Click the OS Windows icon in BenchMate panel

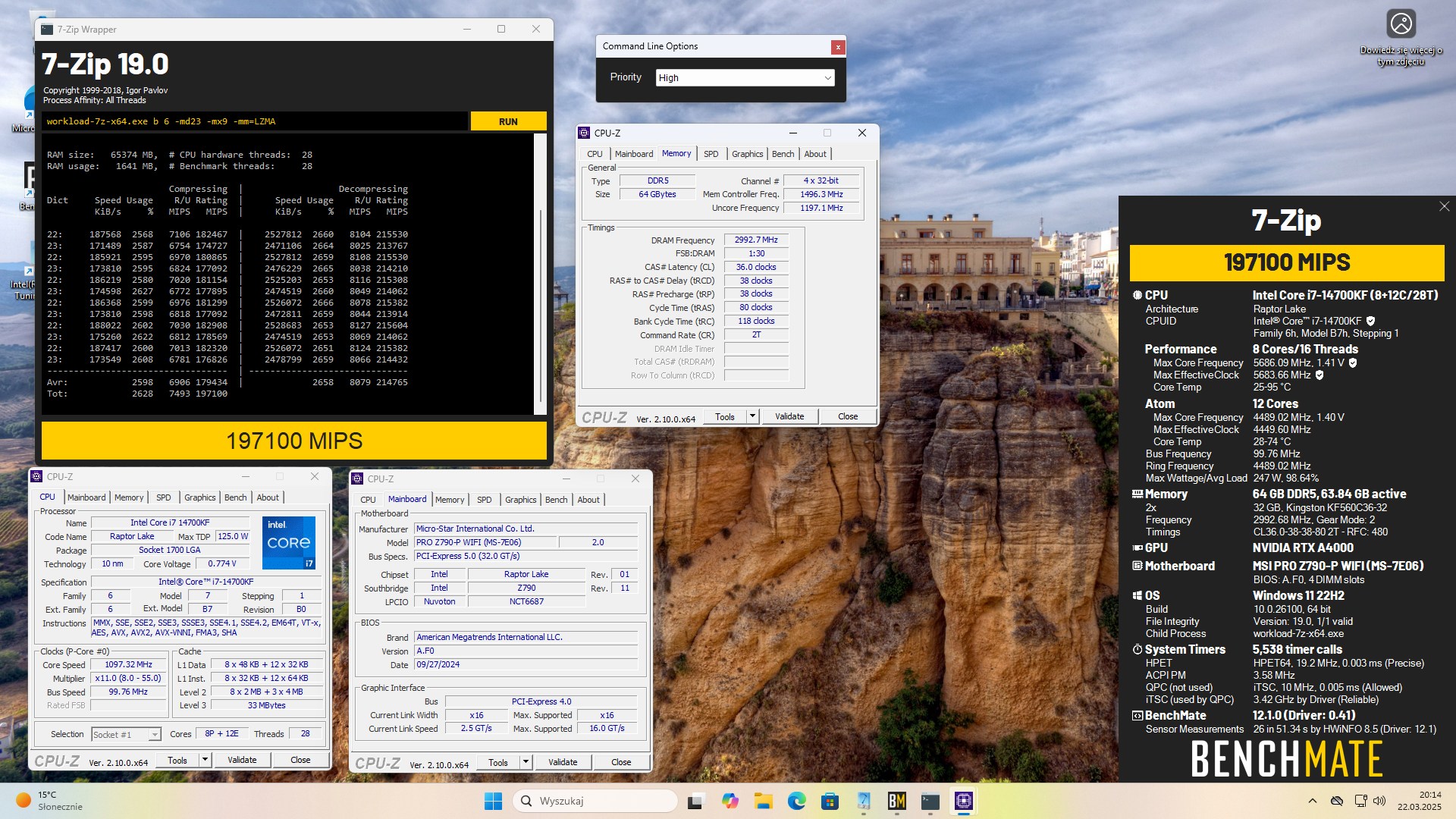click(x=1137, y=595)
